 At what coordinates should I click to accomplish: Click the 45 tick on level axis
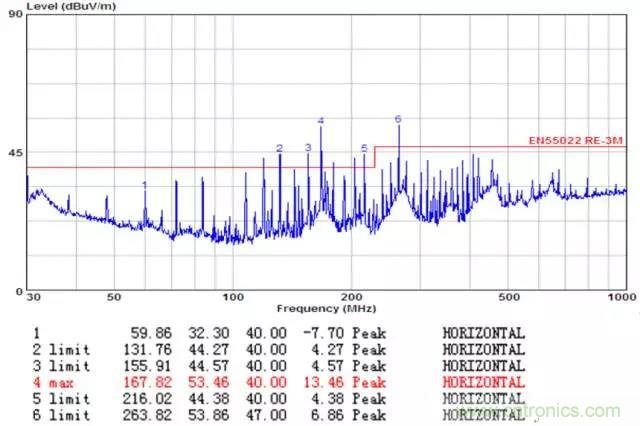[14, 154]
